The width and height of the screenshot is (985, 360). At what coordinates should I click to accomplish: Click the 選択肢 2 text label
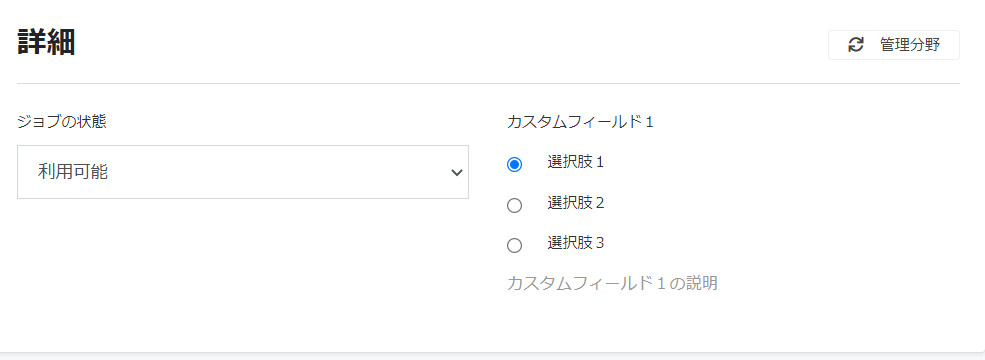click(x=575, y=202)
